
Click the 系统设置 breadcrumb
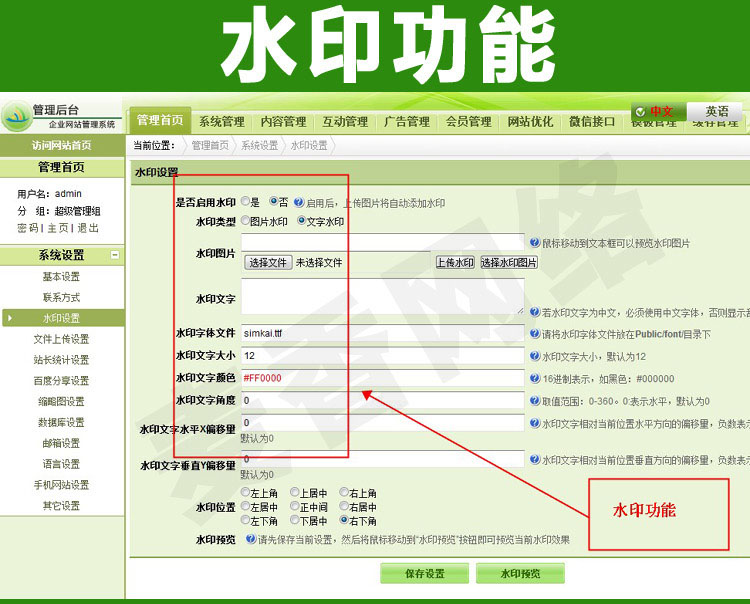coord(259,145)
